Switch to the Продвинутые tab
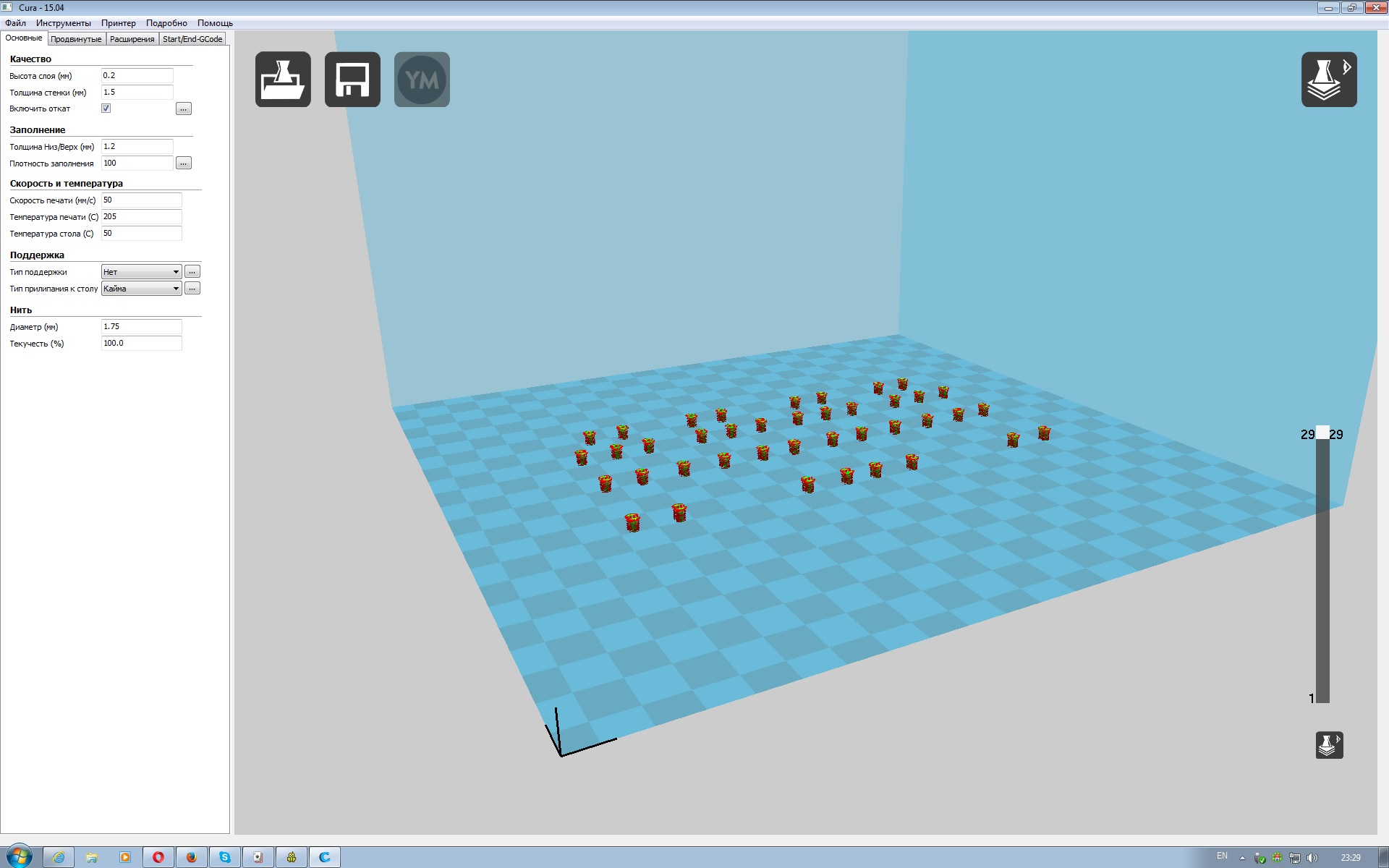The image size is (1389, 868). tap(76, 39)
